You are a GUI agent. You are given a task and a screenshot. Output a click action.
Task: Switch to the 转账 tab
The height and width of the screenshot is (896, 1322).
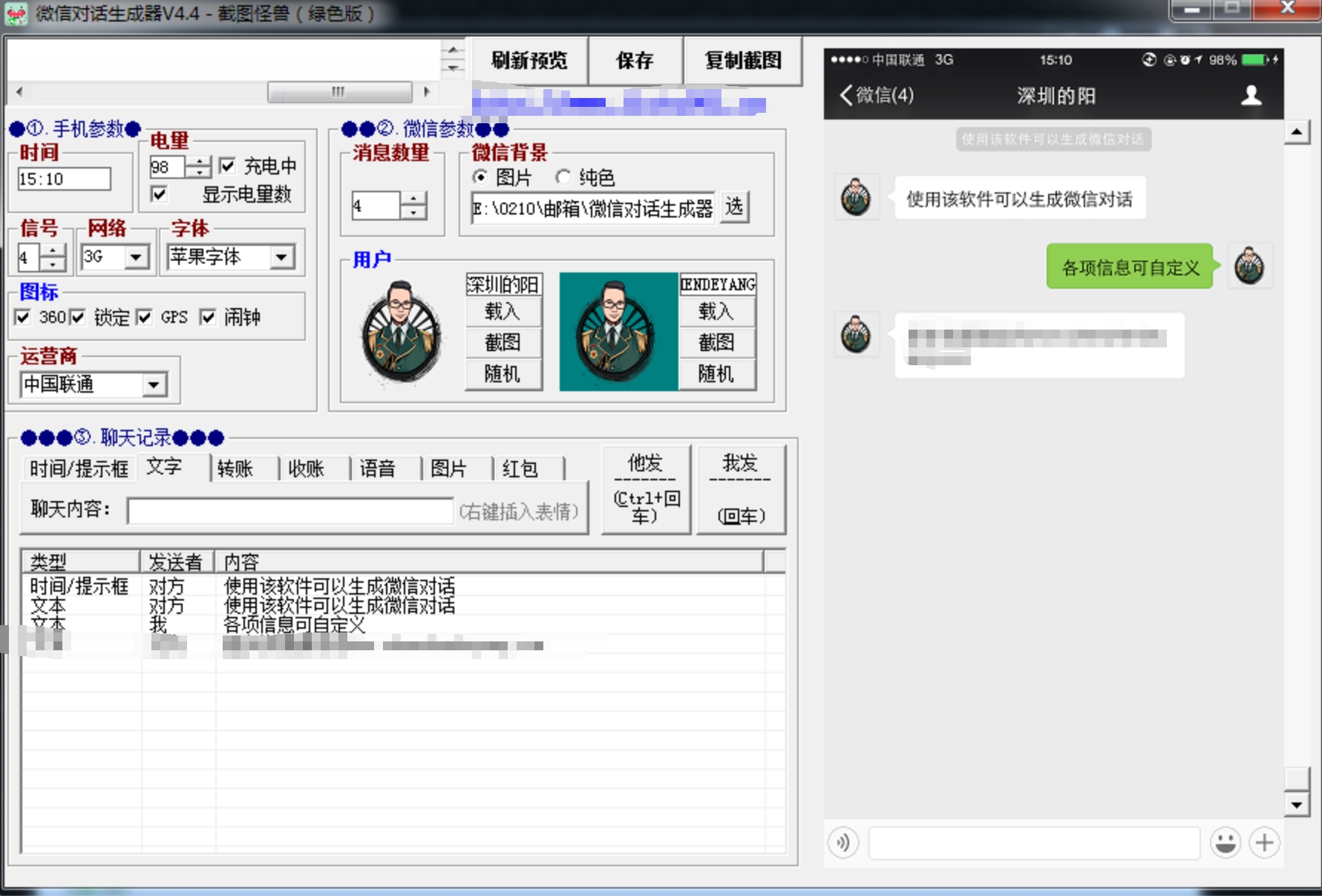pyautogui.click(x=235, y=468)
